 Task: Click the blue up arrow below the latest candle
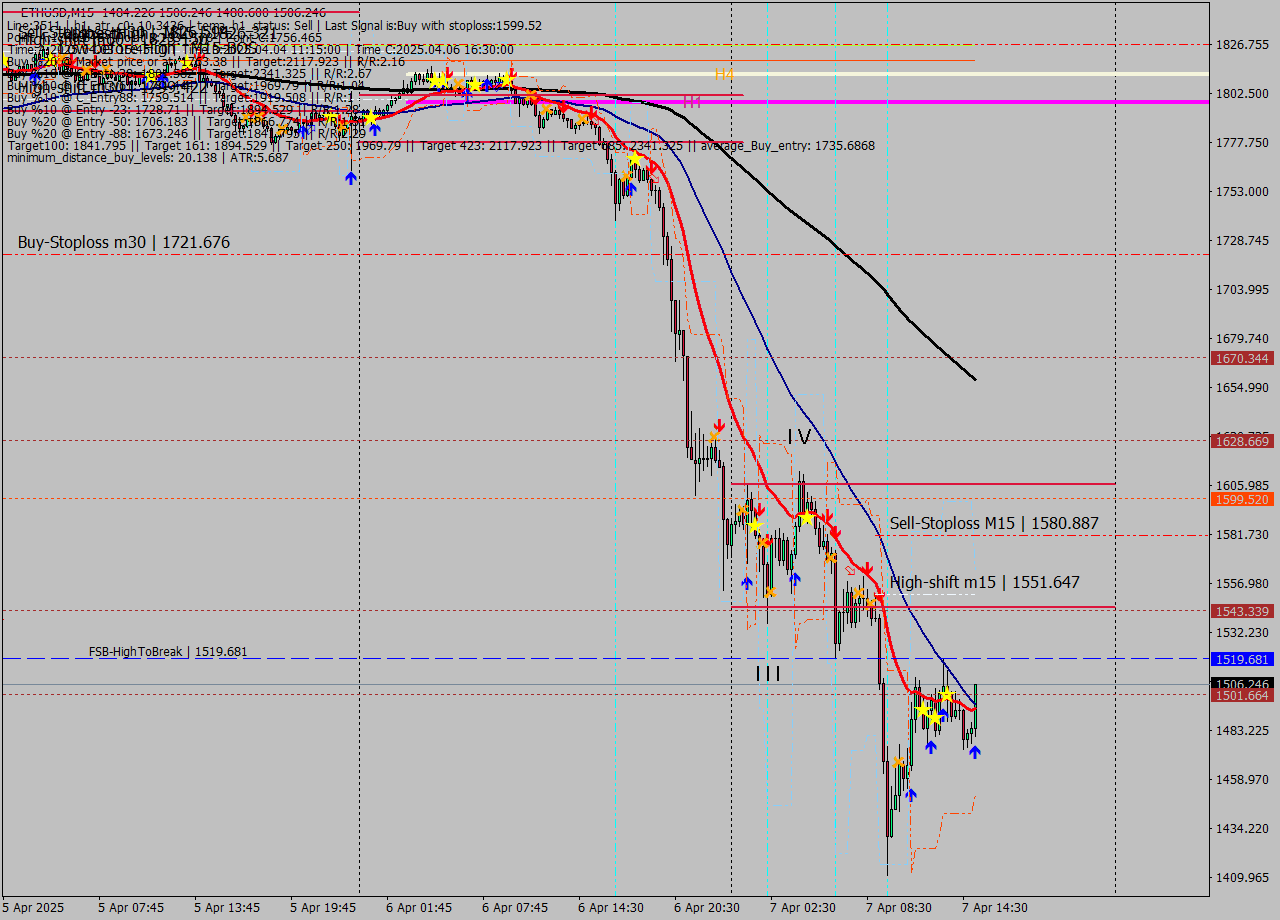pos(974,752)
